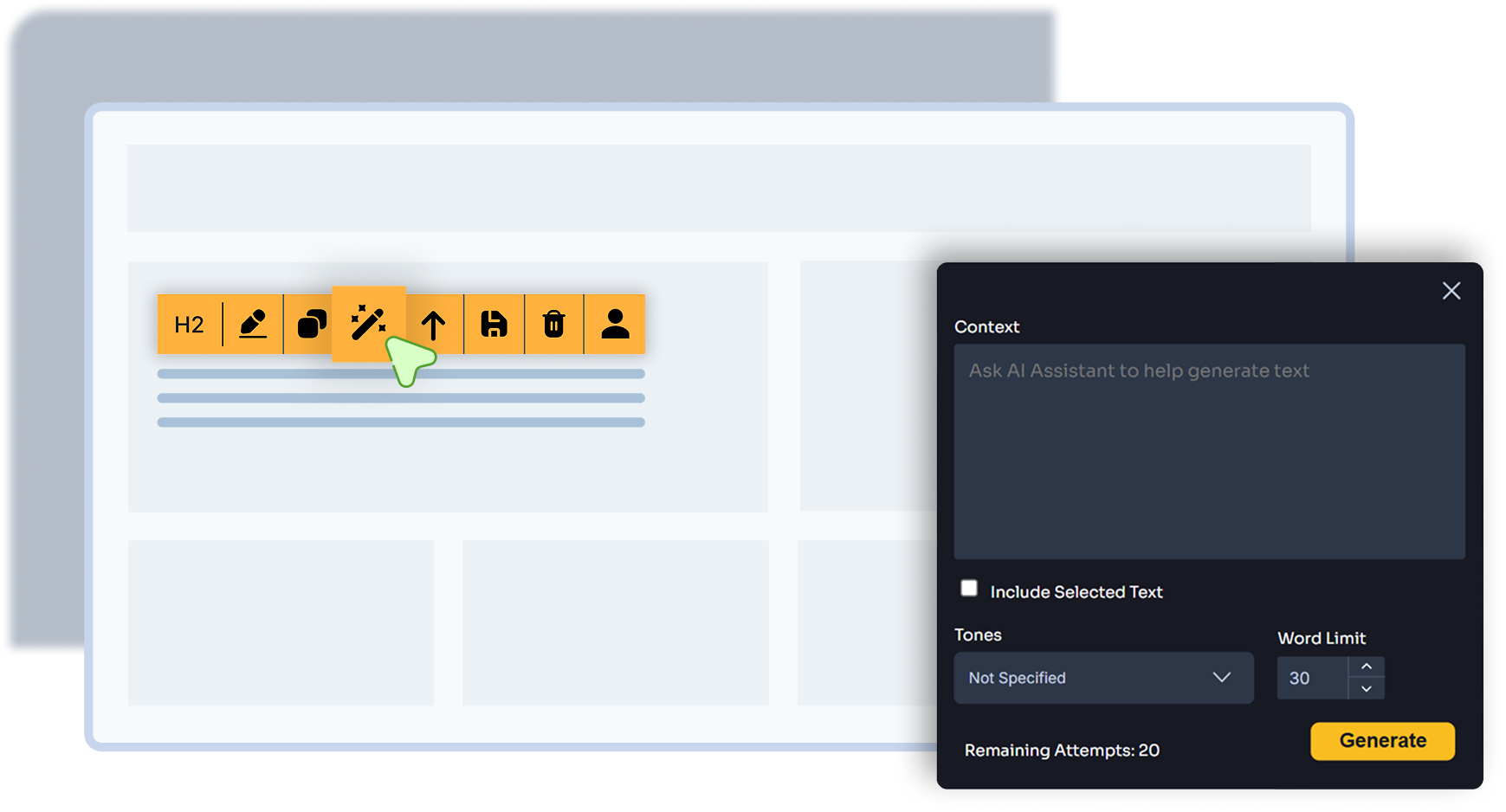This screenshot has width=1506, height=812.
Task: Click the duplicate block icon
Action: [313, 325]
